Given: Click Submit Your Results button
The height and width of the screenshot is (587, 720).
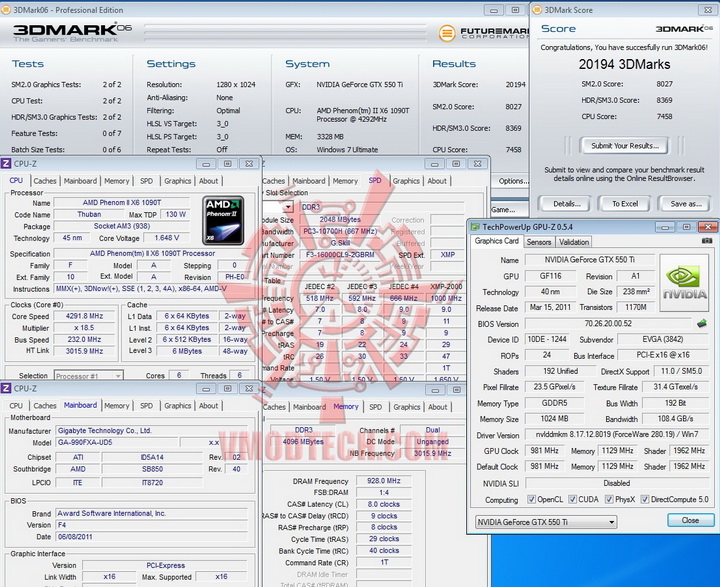Looking at the screenshot, I should click(x=624, y=146).
